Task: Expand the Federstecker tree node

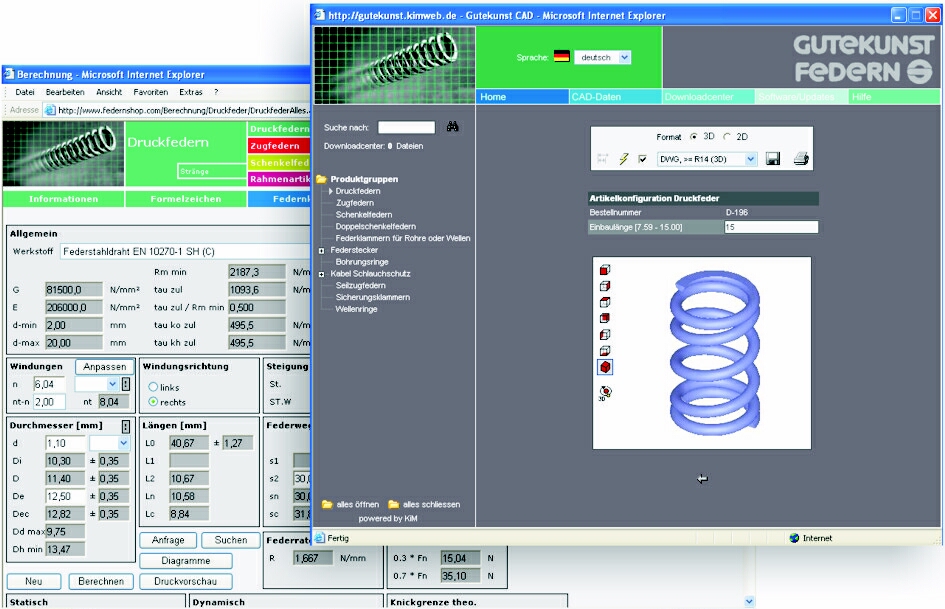Action: (321, 251)
